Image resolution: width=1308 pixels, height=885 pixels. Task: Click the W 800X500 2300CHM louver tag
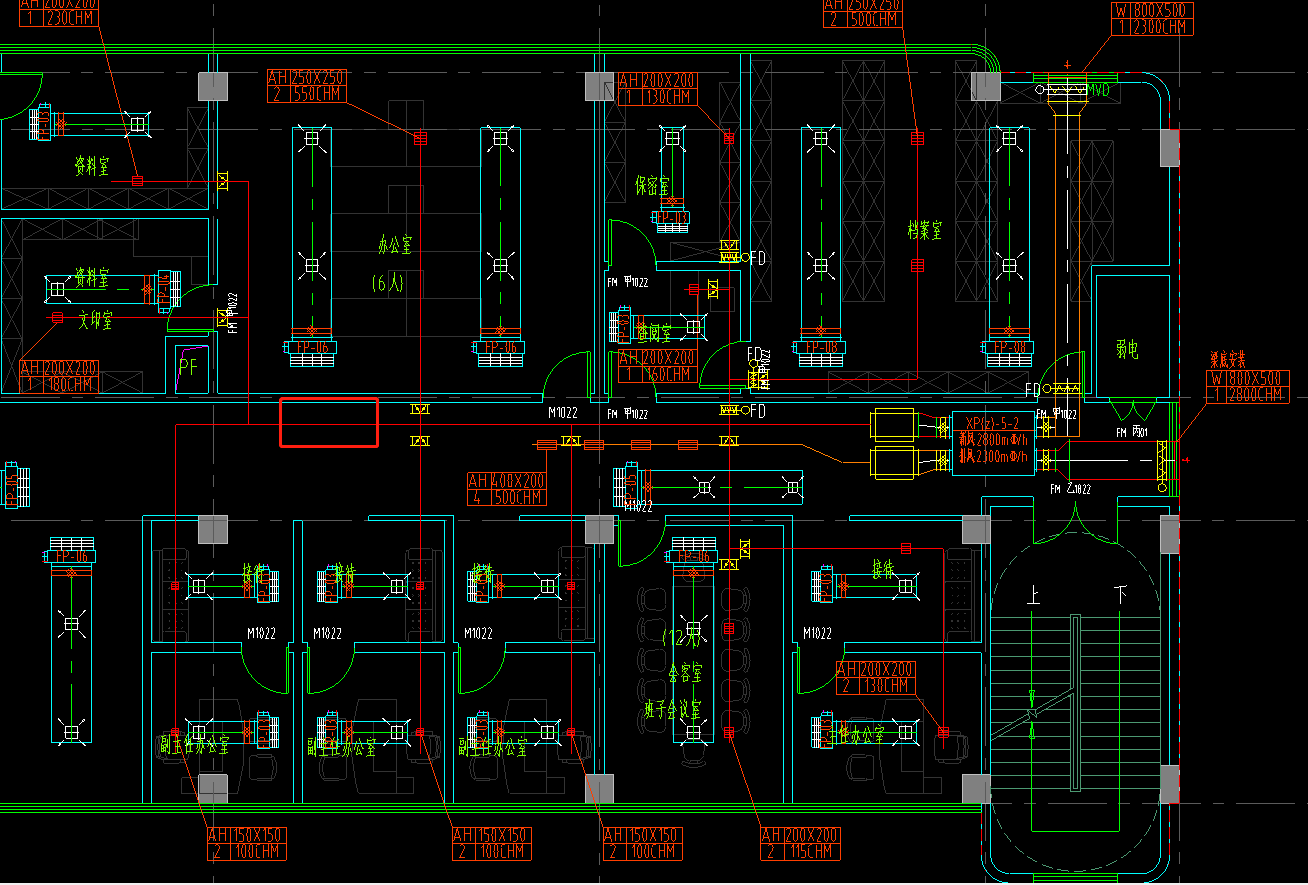(x=1151, y=19)
